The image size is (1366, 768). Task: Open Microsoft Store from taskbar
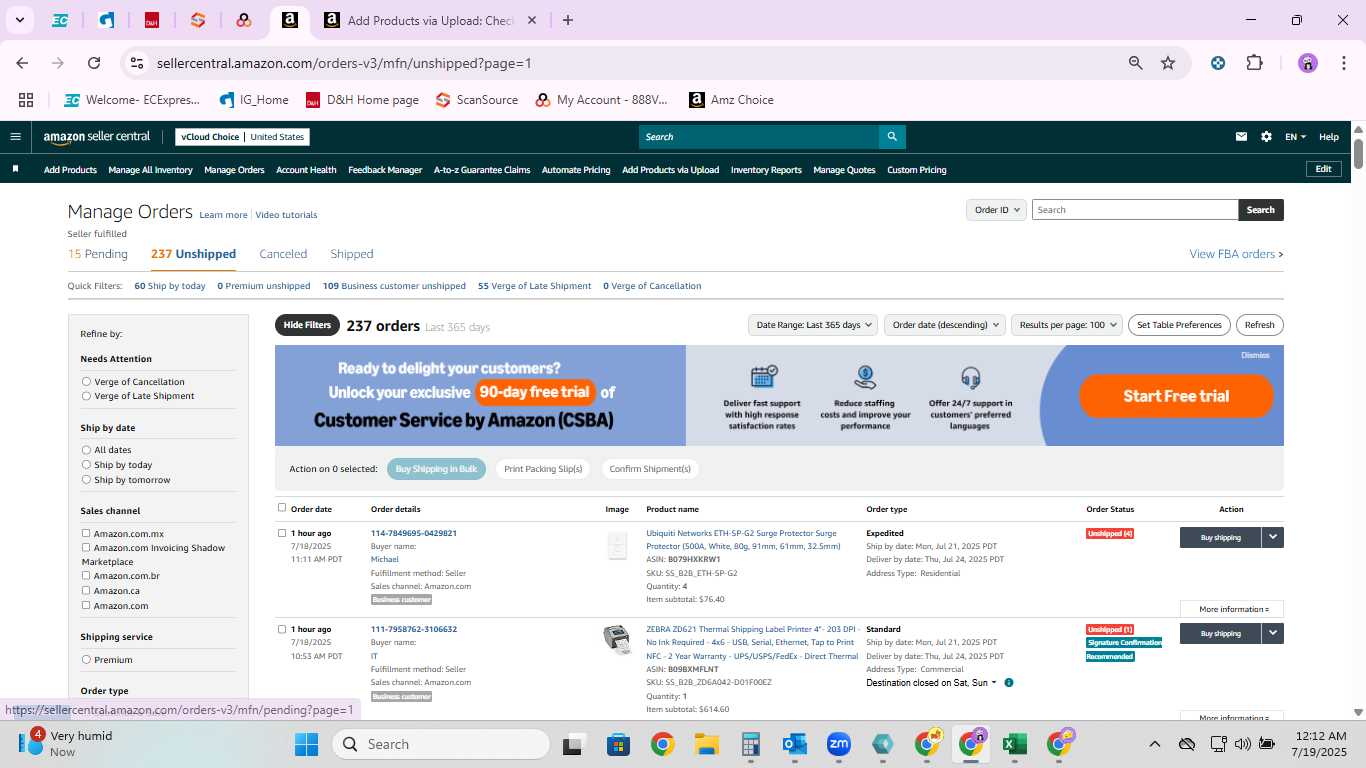pos(618,744)
